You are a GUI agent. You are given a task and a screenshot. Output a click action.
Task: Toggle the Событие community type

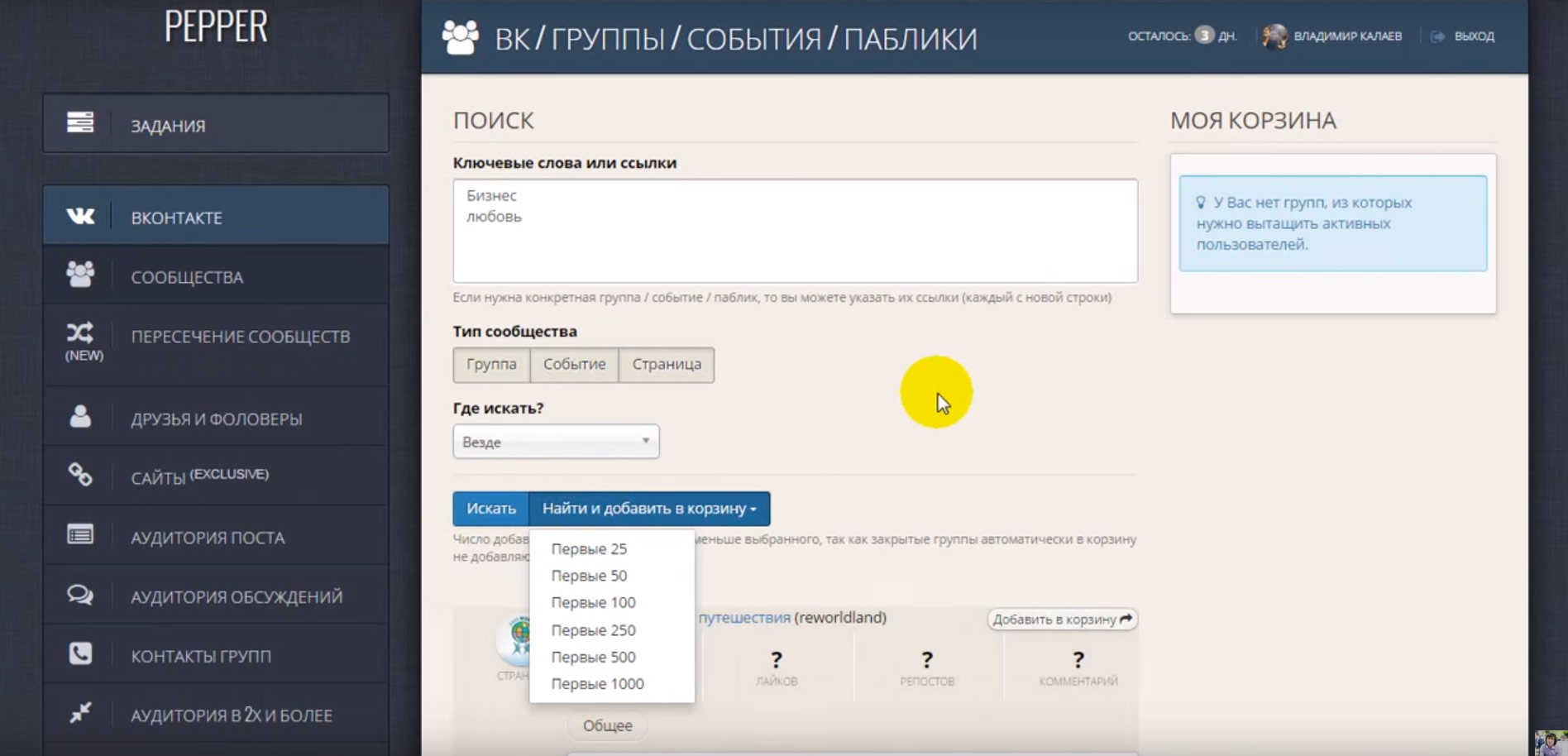[x=574, y=365]
